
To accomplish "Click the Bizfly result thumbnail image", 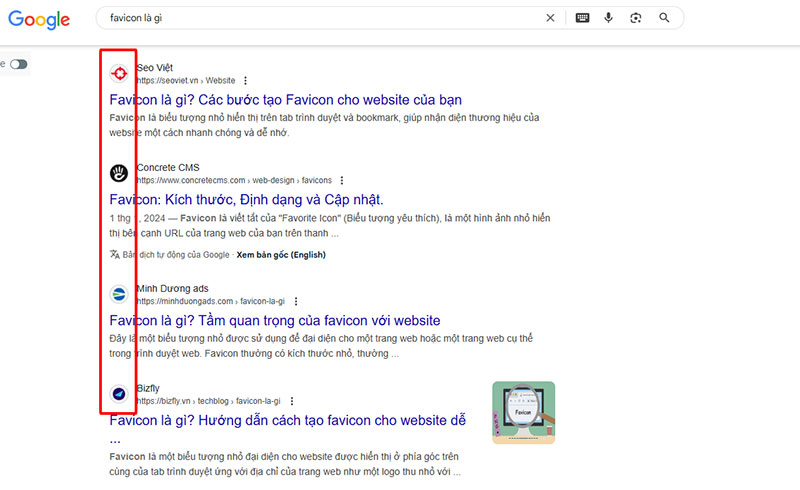I will [x=523, y=412].
